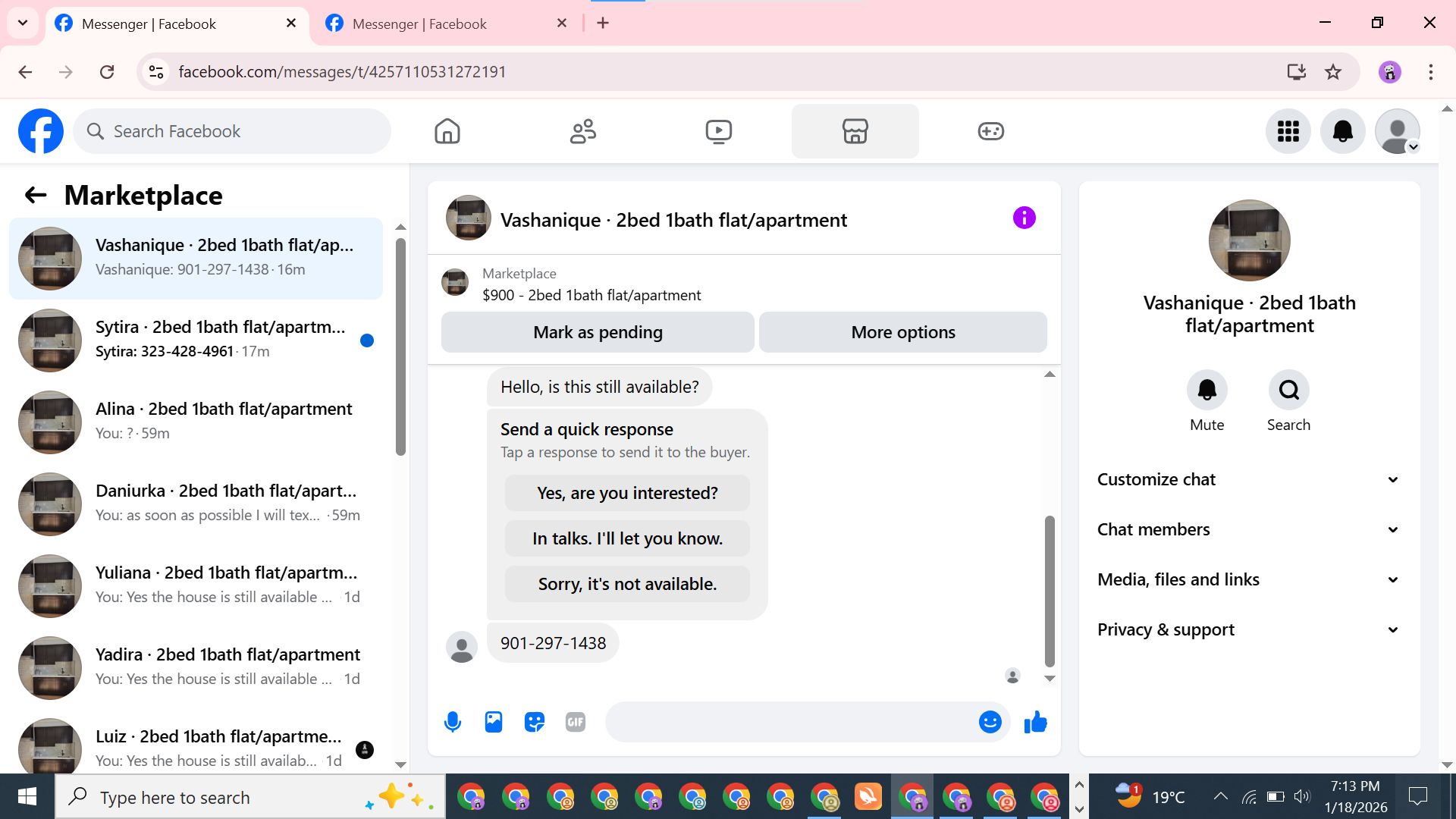Open Facebook notifications bell

pos(1342,131)
